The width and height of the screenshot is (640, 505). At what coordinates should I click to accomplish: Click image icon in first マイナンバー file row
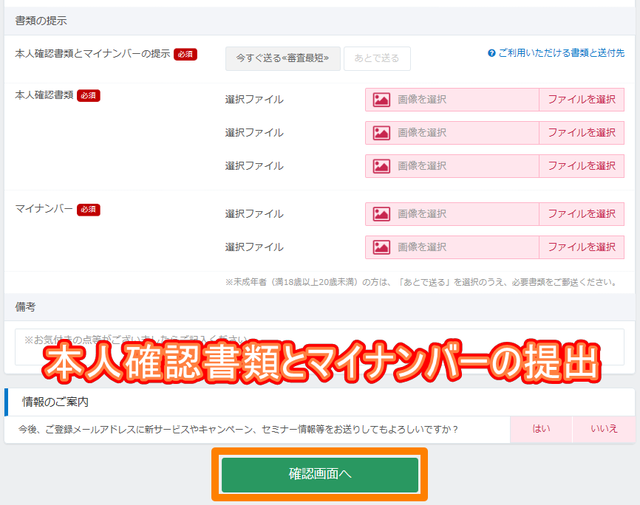[x=381, y=214]
